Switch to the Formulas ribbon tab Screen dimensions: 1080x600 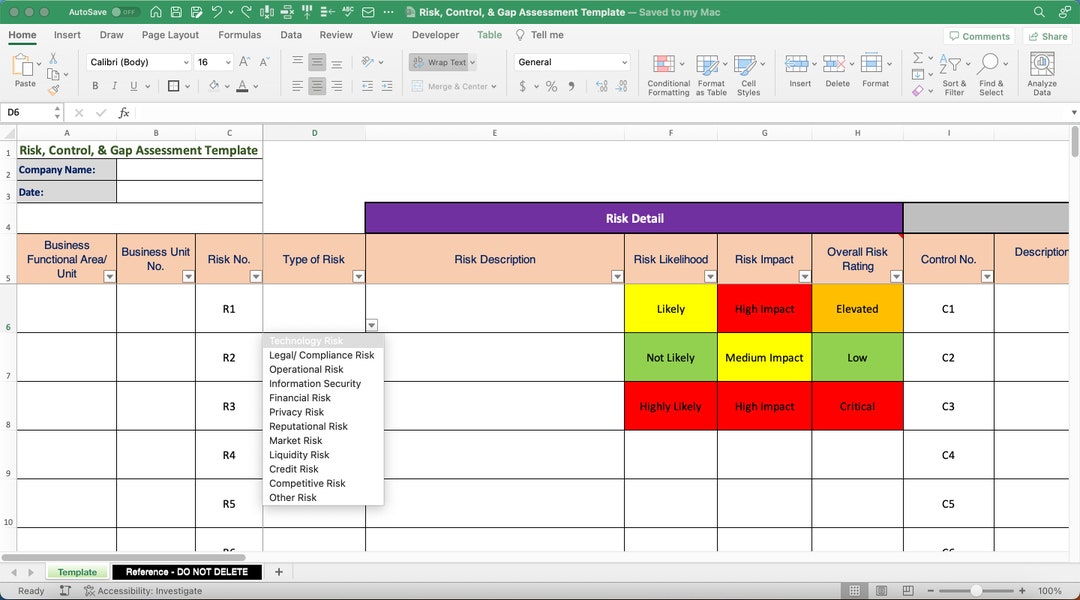click(x=240, y=34)
